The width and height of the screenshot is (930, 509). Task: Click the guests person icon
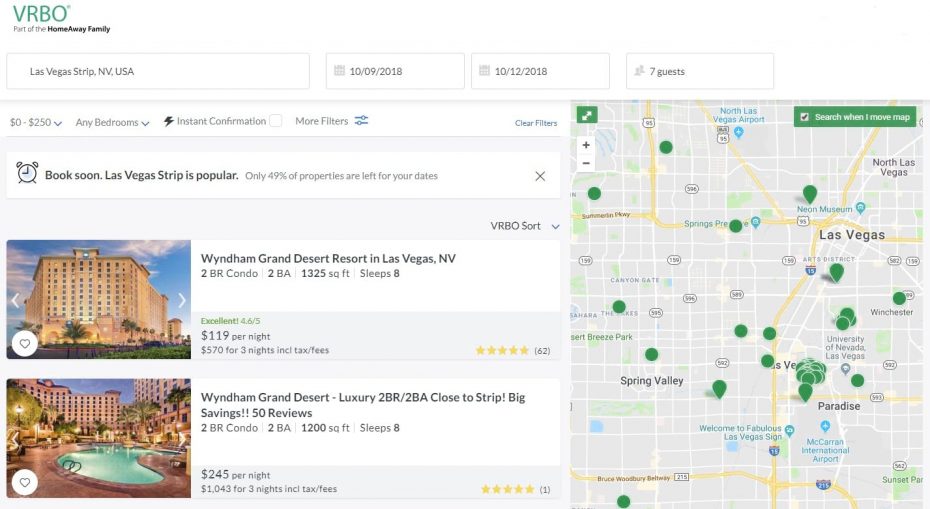coord(639,71)
